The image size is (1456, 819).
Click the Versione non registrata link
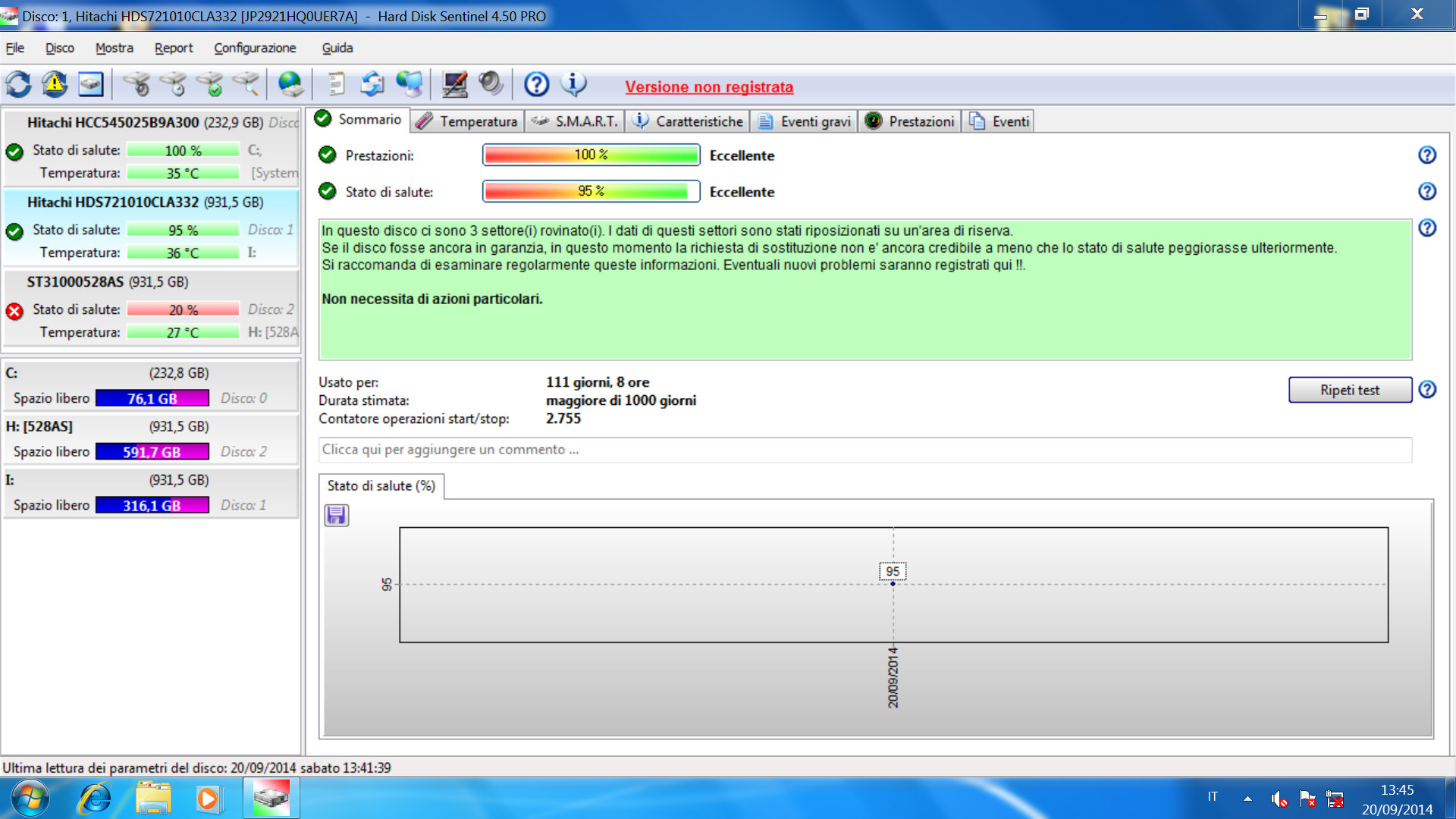[709, 87]
